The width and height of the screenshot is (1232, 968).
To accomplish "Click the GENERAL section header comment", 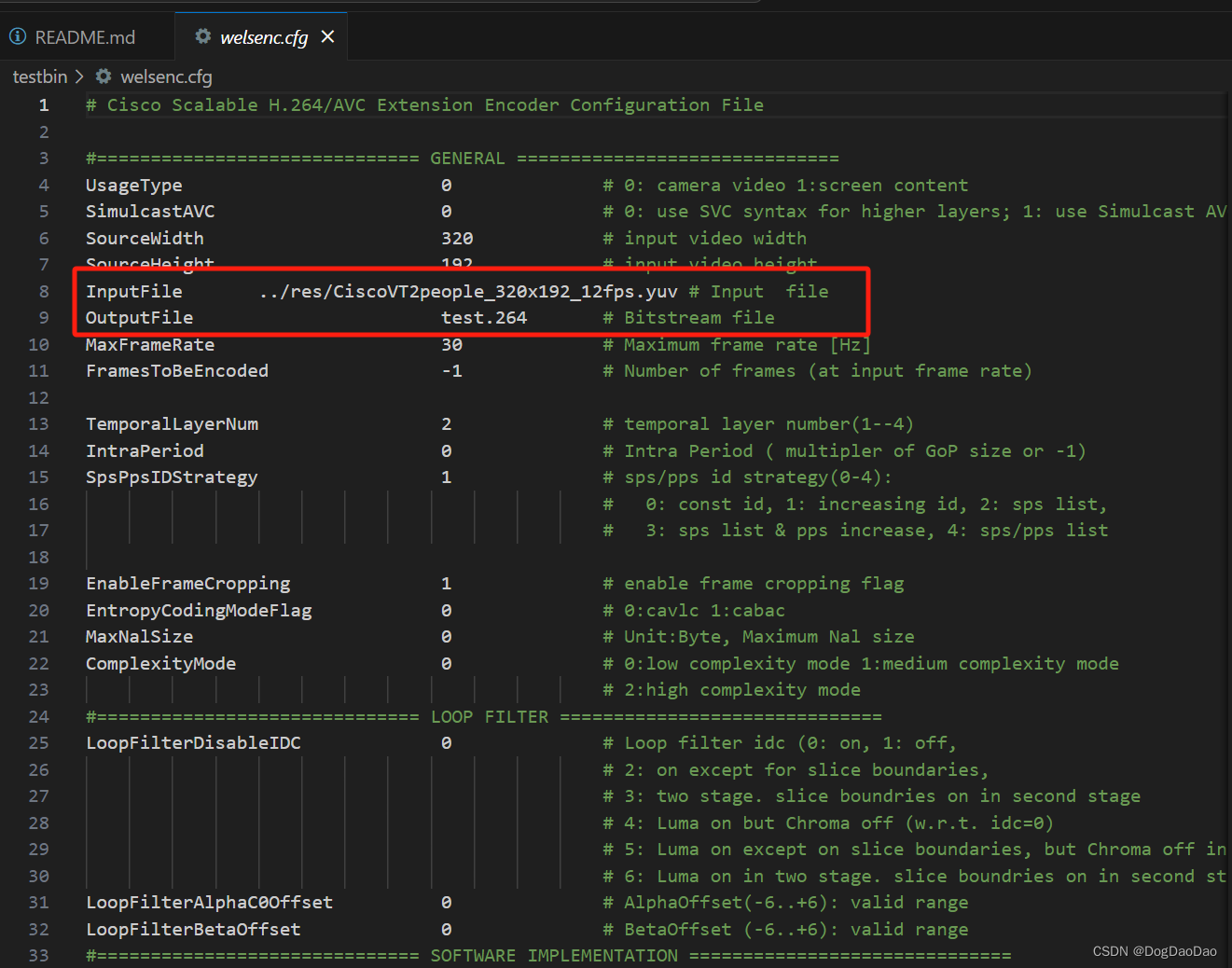I will click(463, 159).
